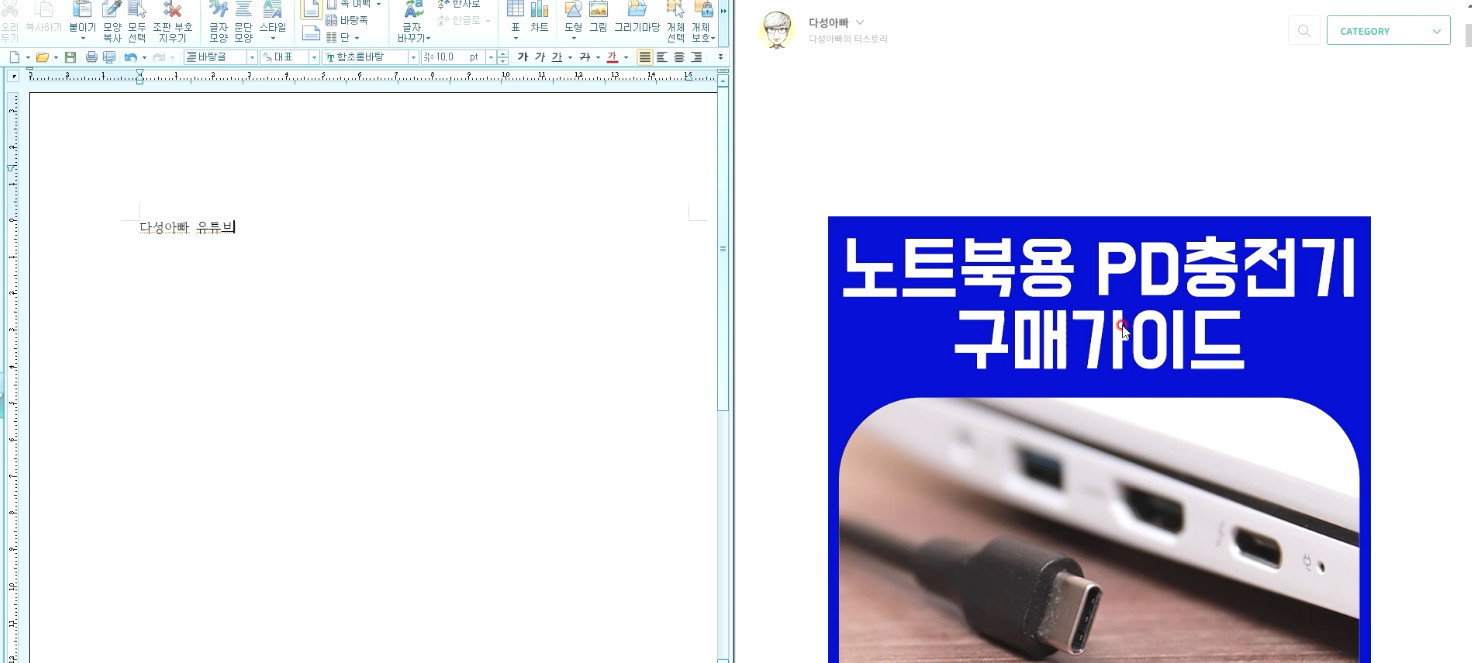1472x663 pixels.
Task: Click the font size 10.0 pt field
Action: coord(452,57)
